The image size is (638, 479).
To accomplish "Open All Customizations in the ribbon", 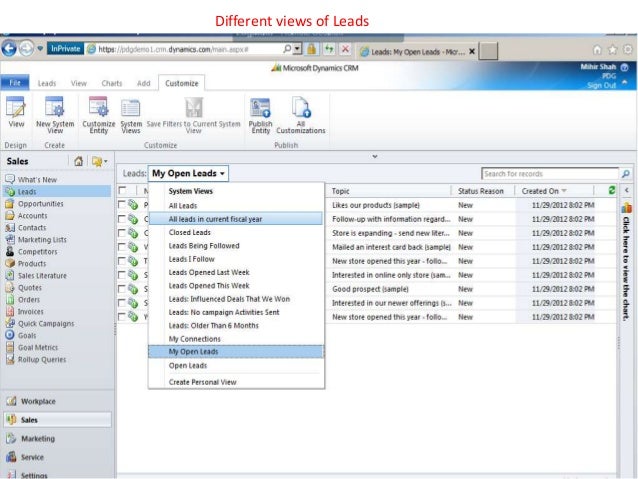I will [x=300, y=113].
